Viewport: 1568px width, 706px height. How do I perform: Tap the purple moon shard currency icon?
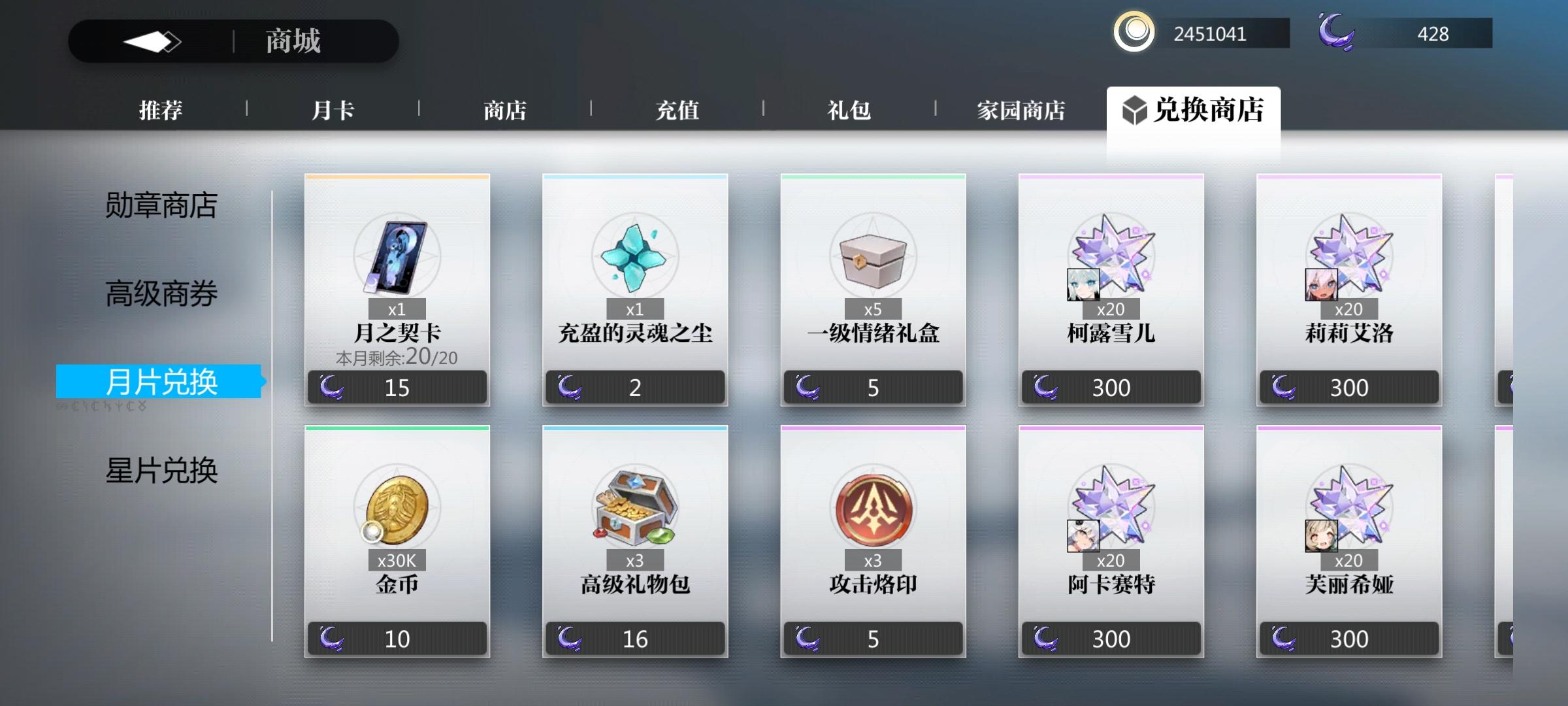[x=1335, y=32]
